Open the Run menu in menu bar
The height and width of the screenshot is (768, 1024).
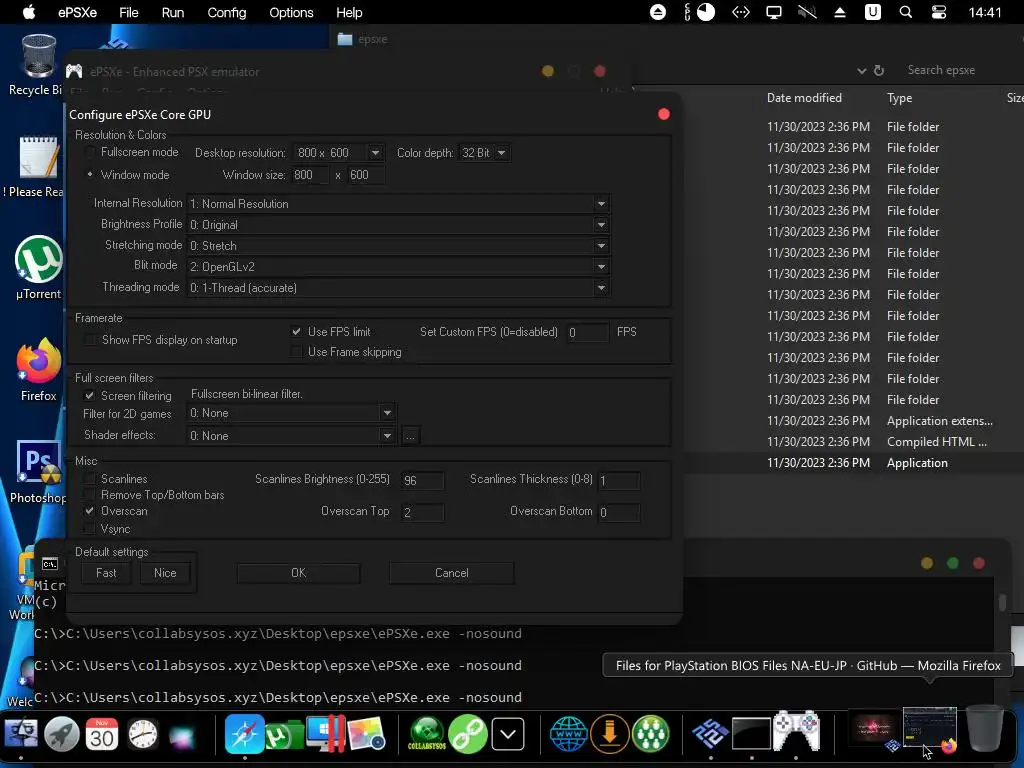pos(172,12)
